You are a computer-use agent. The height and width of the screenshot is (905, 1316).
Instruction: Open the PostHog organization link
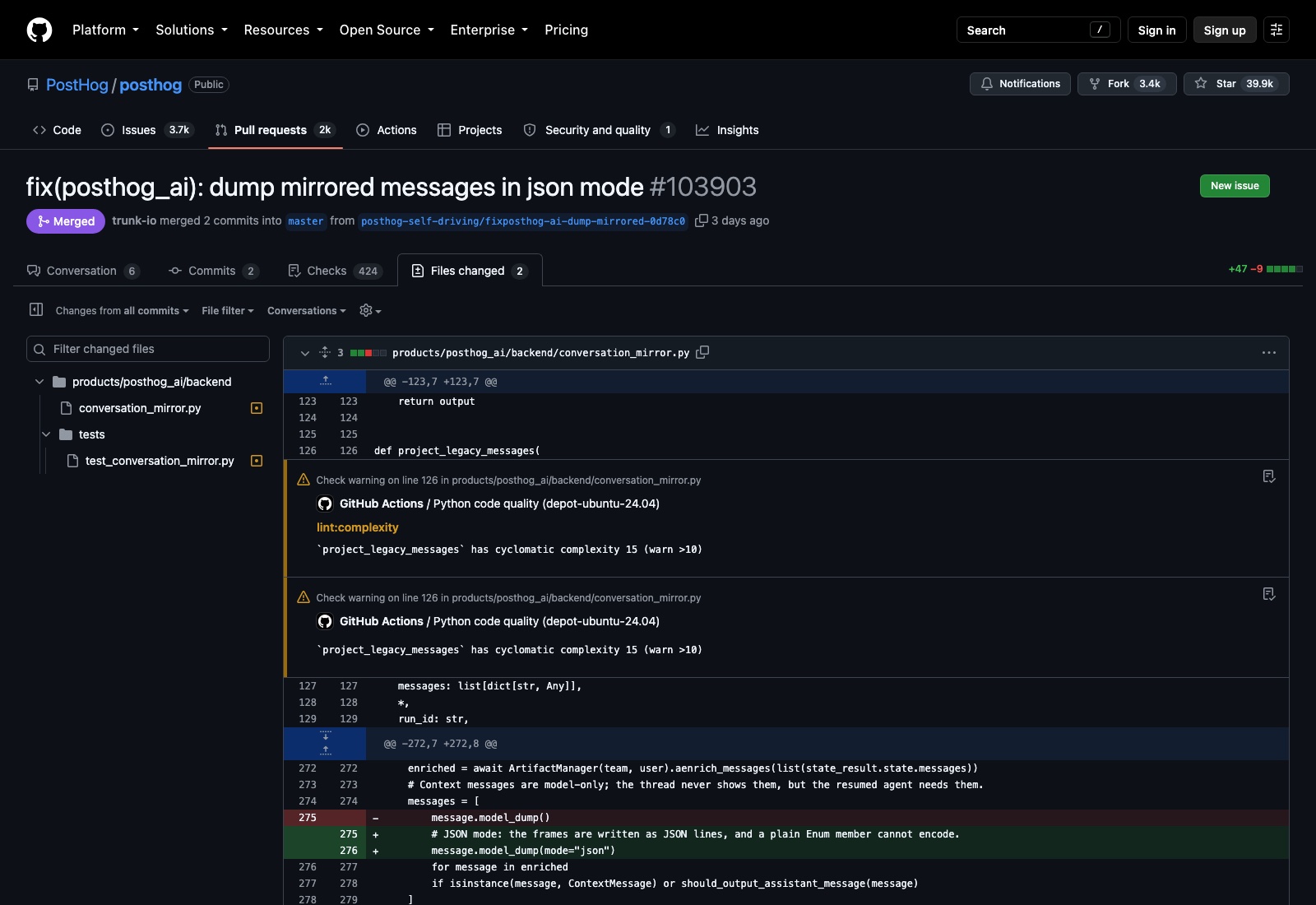77,85
